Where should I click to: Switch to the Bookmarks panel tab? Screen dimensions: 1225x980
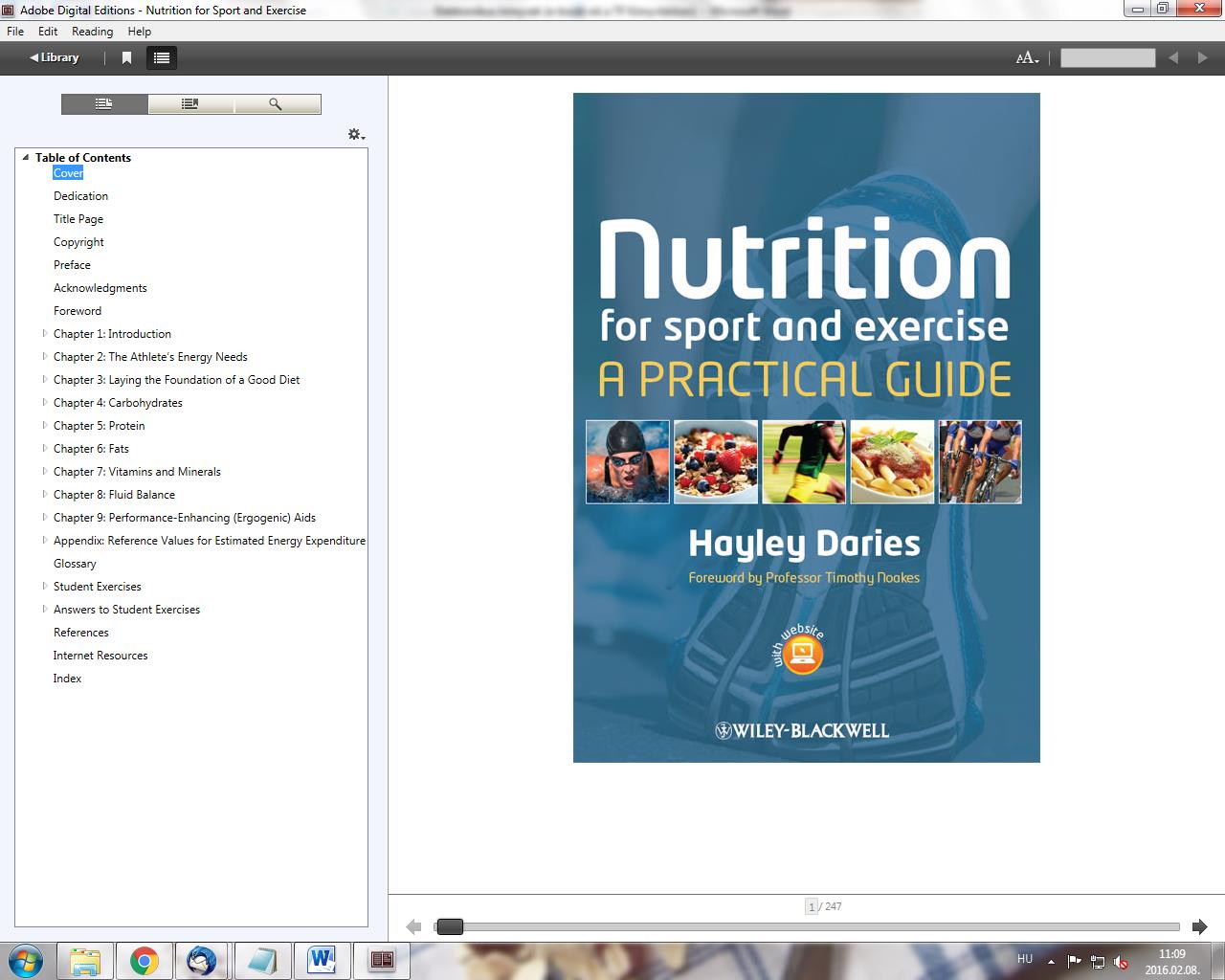point(190,103)
